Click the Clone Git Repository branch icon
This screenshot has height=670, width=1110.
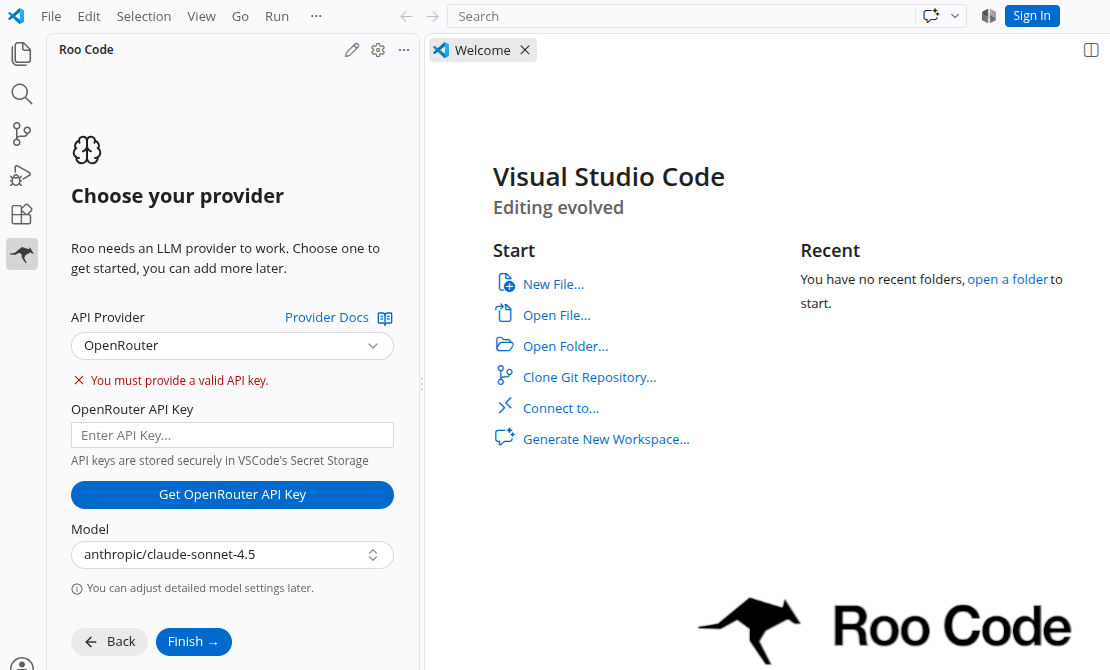coord(504,375)
